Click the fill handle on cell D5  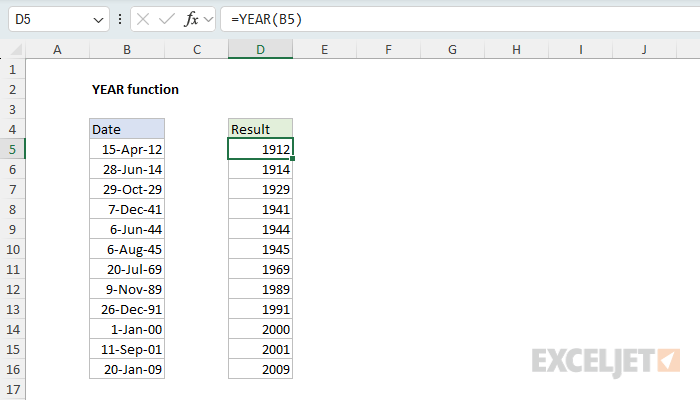pyautogui.click(x=293, y=159)
